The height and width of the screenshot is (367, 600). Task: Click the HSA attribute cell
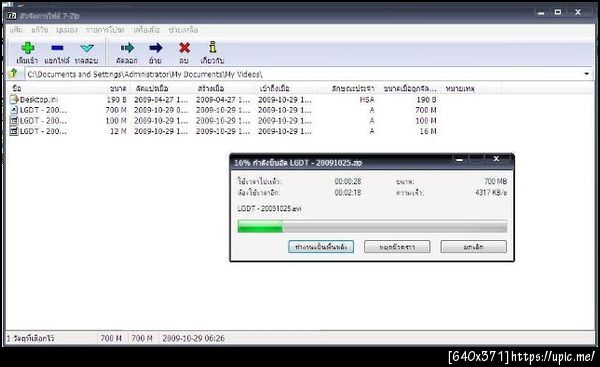(367, 99)
